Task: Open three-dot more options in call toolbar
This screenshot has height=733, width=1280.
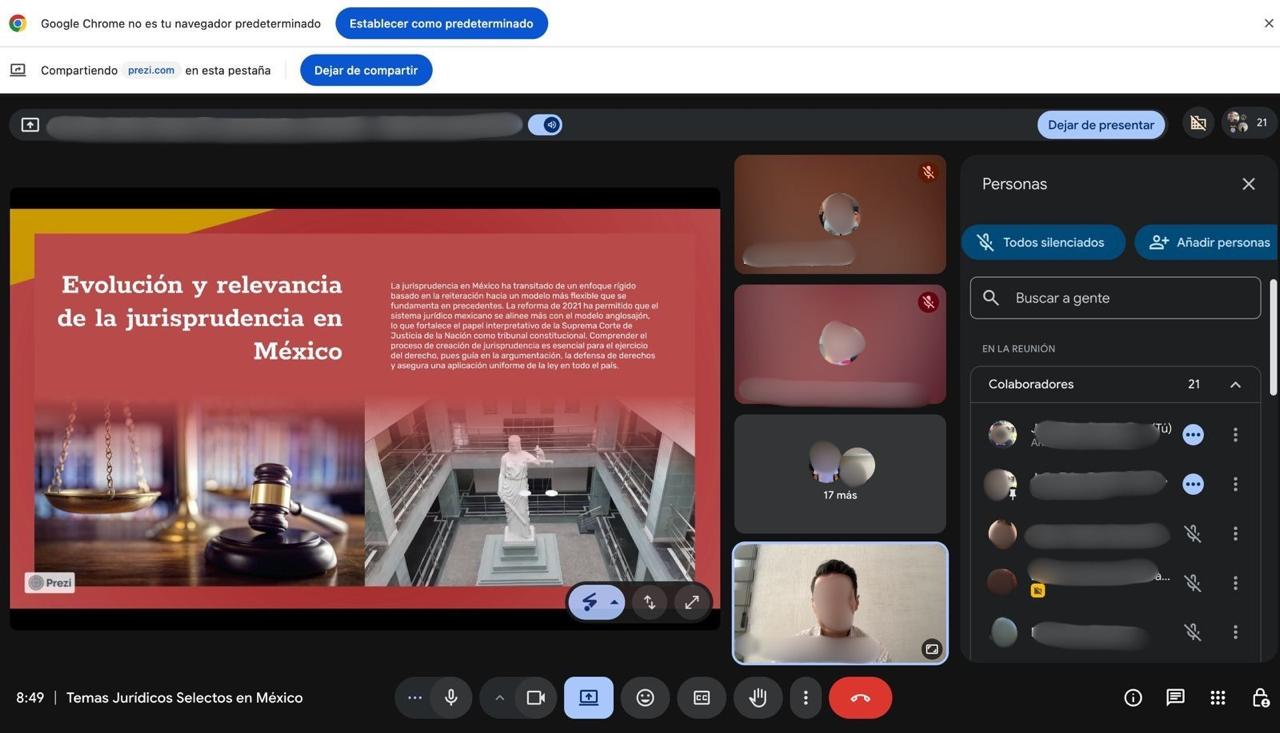Action: click(x=805, y=698)
